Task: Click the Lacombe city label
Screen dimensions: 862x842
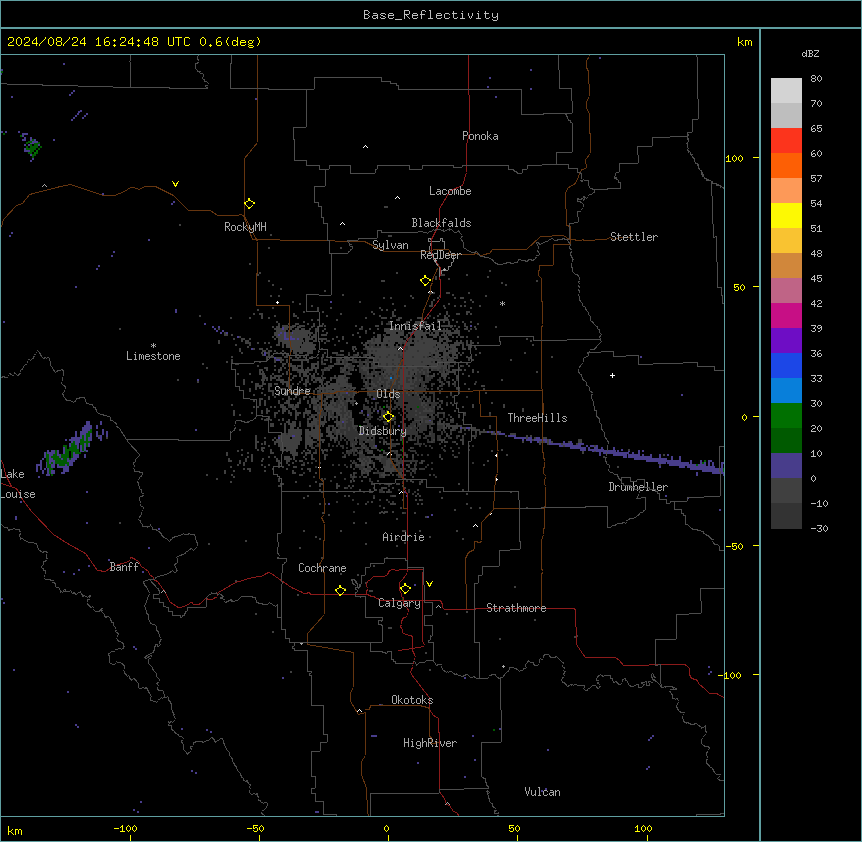Action: pos(450,191)
